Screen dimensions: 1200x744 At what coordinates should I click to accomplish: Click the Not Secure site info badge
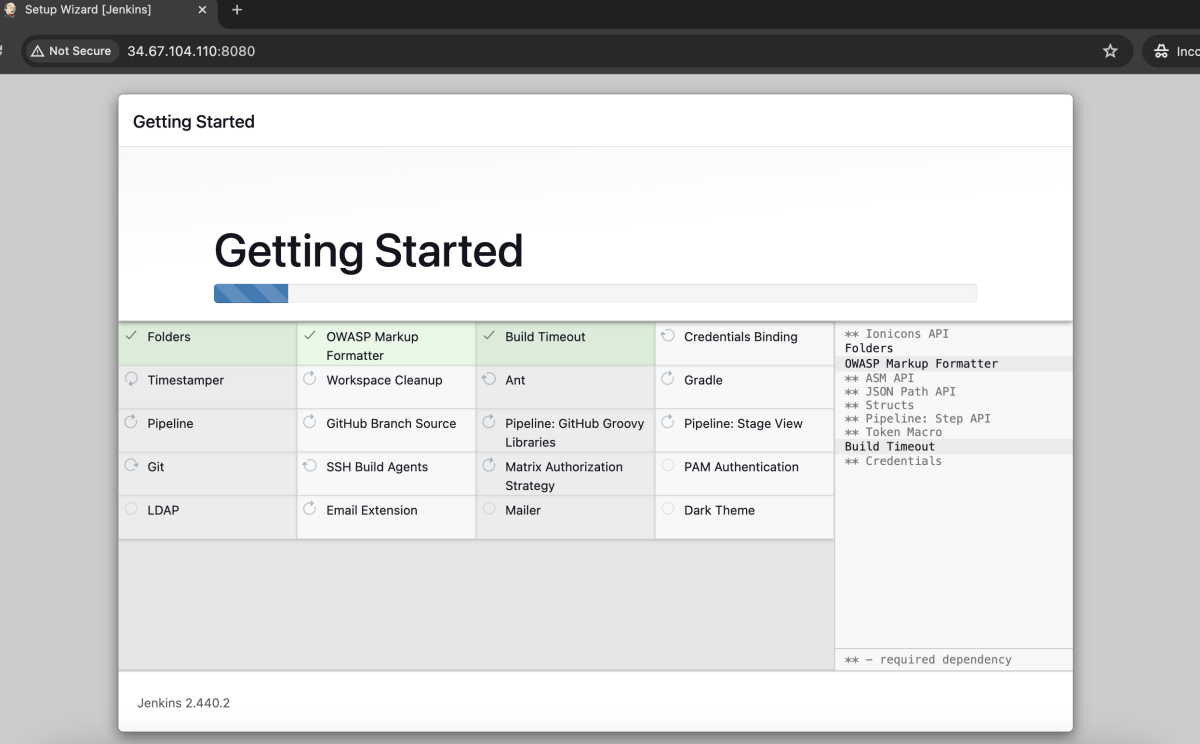pos(71,51)
